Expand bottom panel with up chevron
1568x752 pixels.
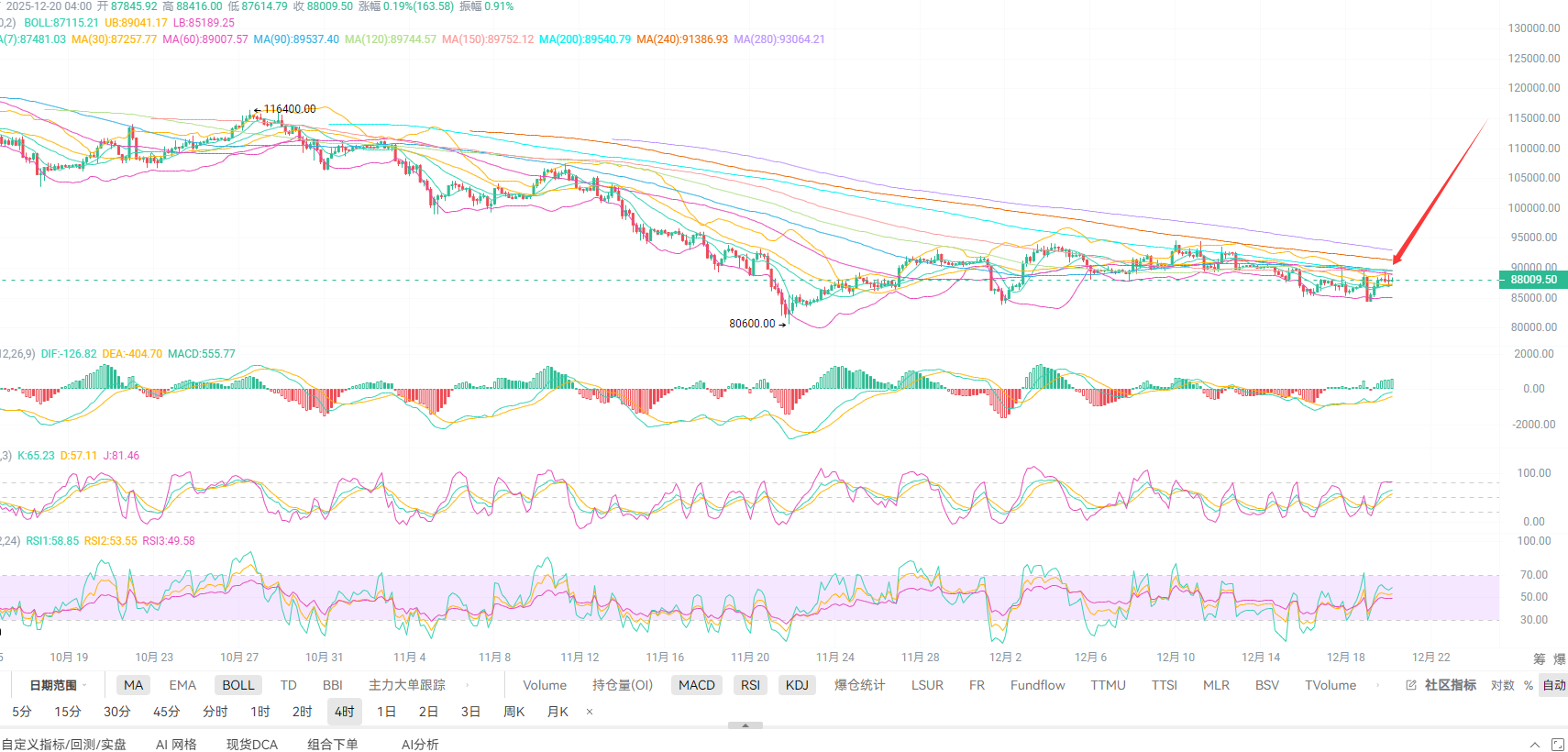click(1535, 745)
